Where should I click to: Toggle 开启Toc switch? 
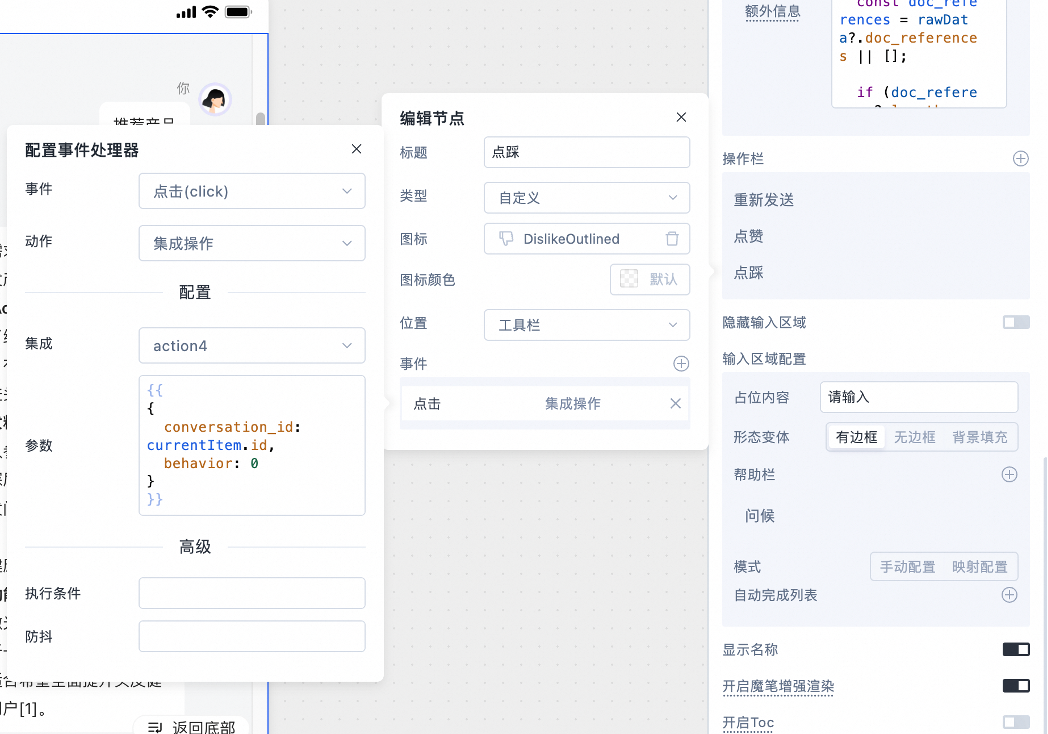(1016, 722)
